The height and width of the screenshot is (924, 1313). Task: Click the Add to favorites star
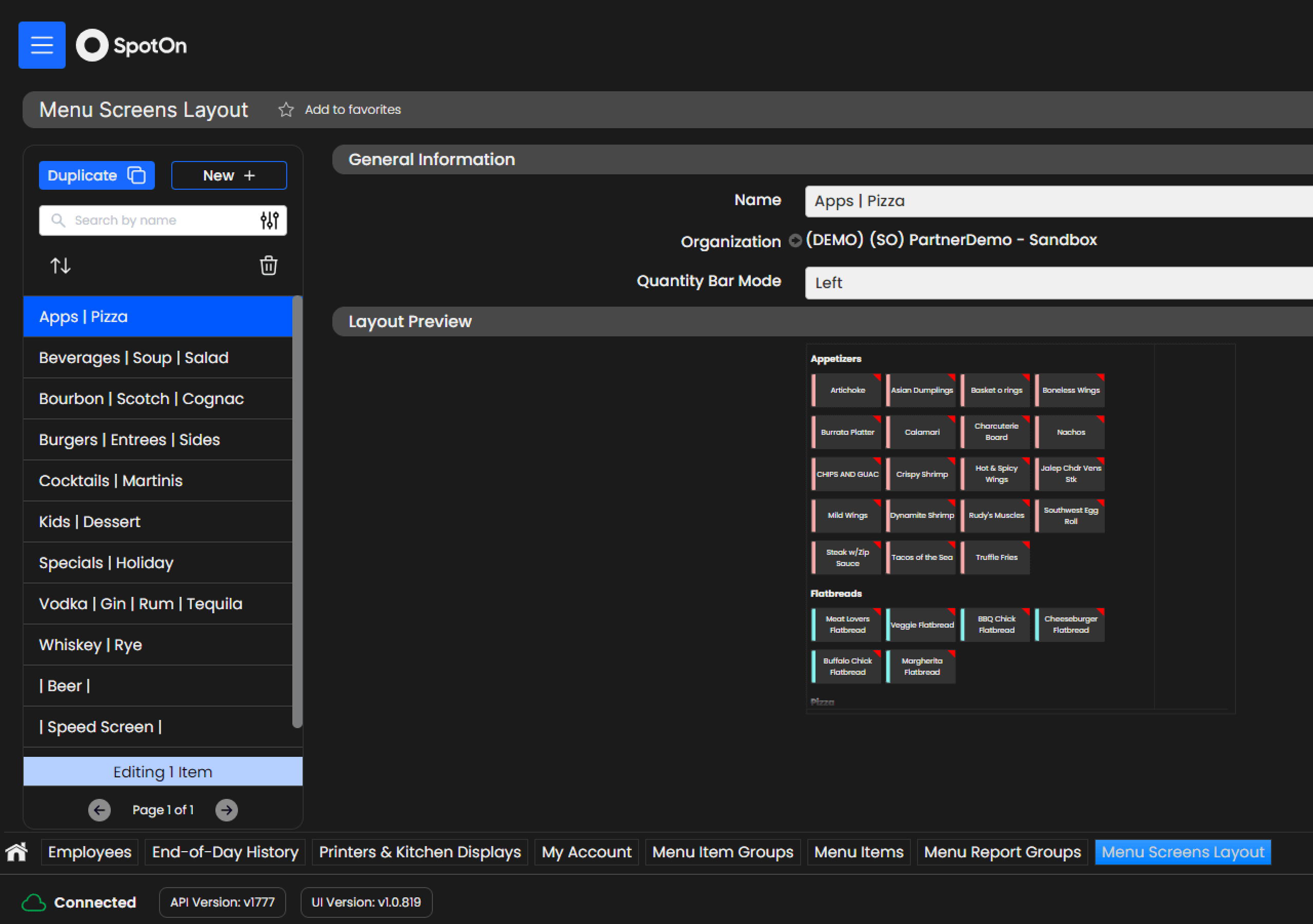click(x=286, y=109)
